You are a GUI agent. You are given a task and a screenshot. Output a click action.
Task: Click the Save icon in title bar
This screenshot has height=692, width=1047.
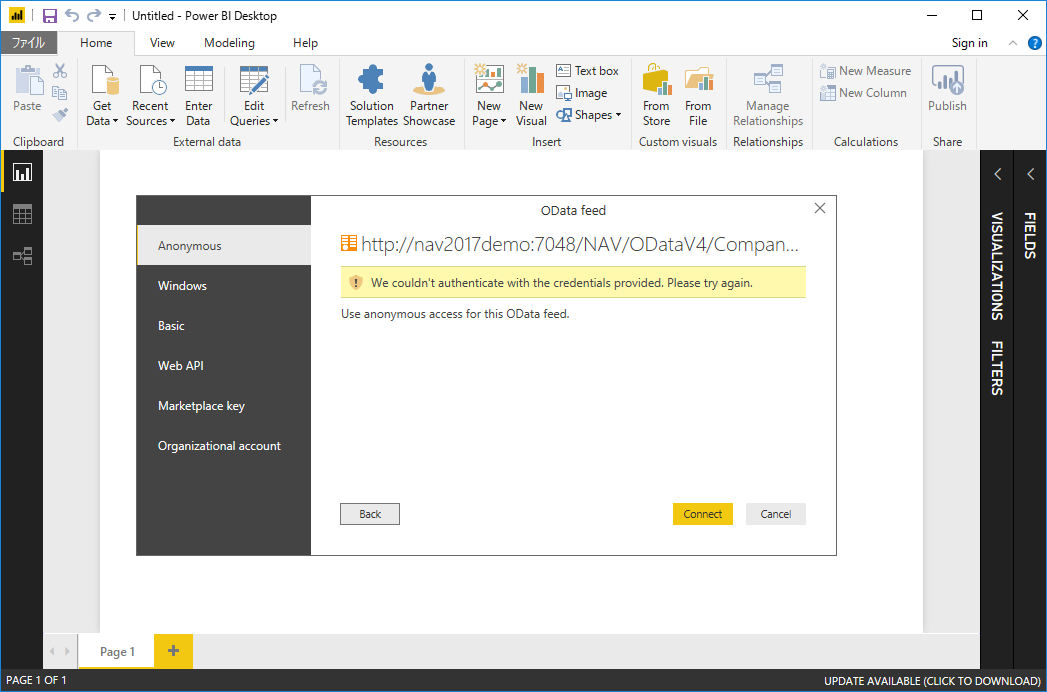point(50,15)
